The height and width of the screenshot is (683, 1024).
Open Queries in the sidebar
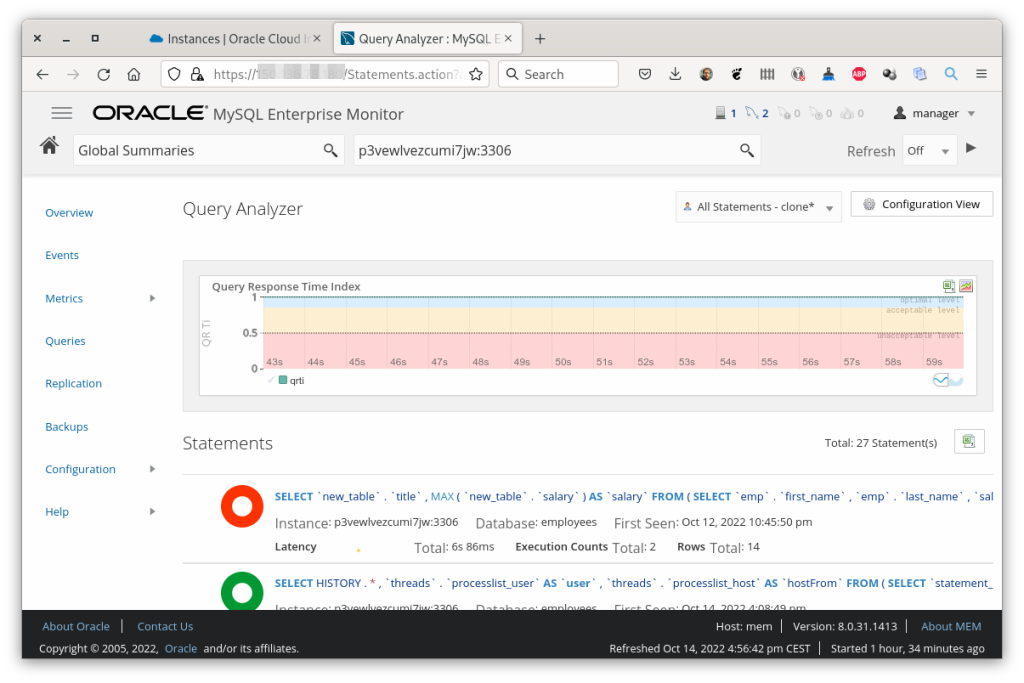(x=65, y=341)
